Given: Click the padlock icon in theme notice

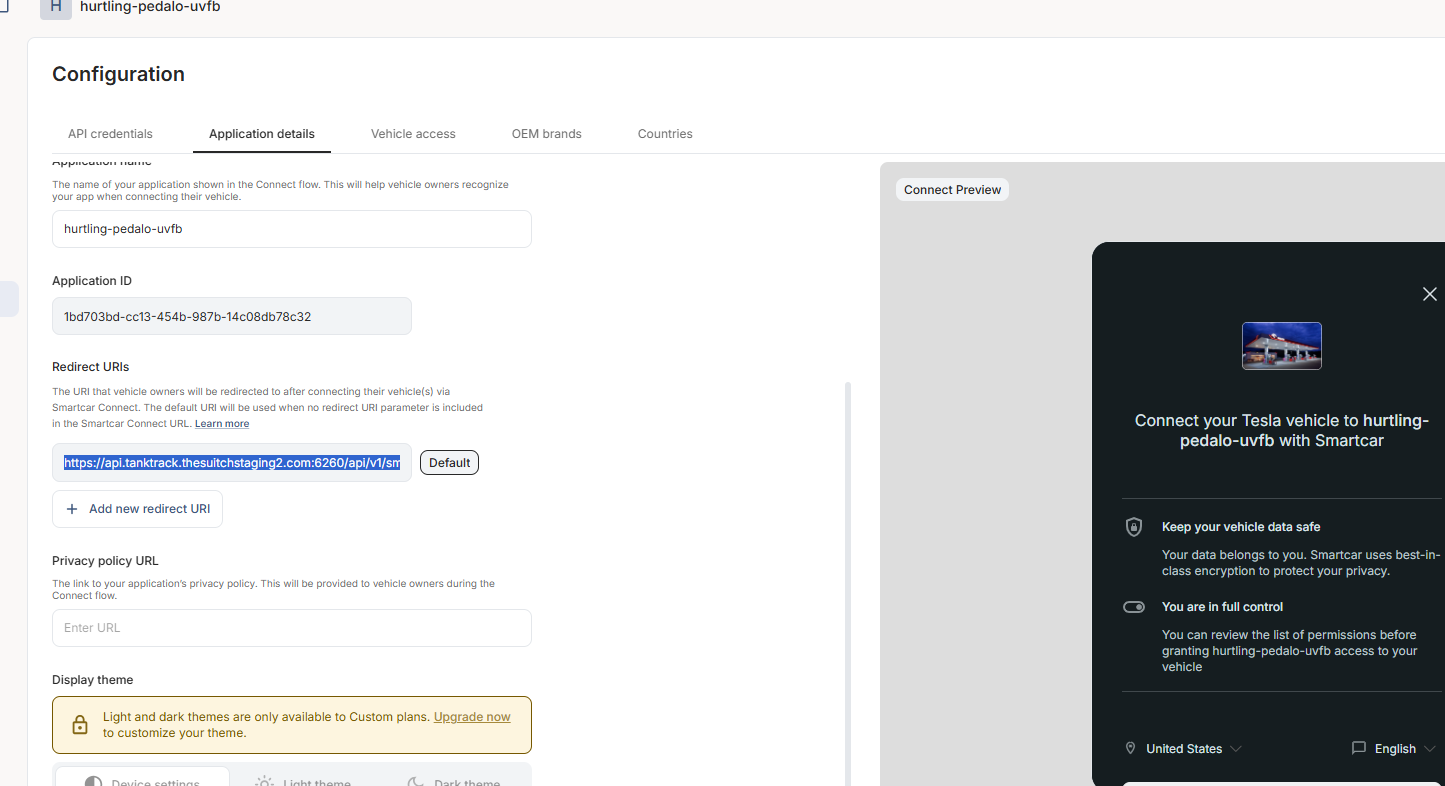Looking at the screenshot, I should pyautogui.click(x=80, y=725).
